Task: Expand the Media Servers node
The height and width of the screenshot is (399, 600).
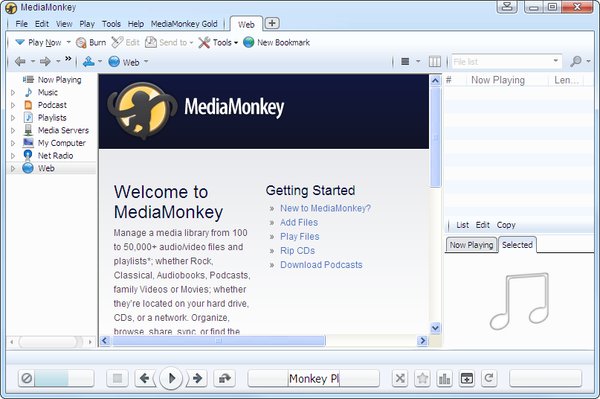Action: [13, 130]
